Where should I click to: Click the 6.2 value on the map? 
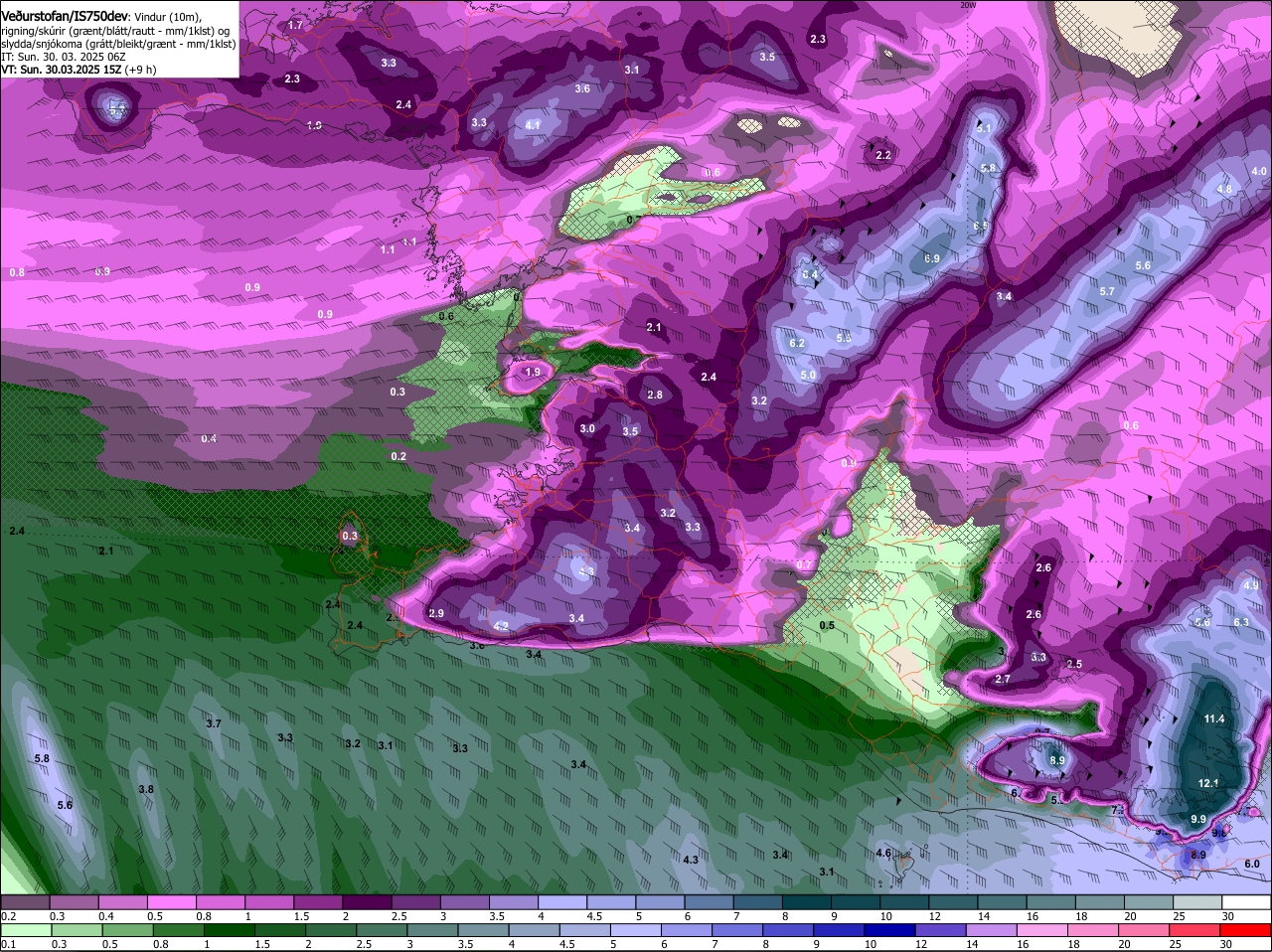(x=797, y=343)
